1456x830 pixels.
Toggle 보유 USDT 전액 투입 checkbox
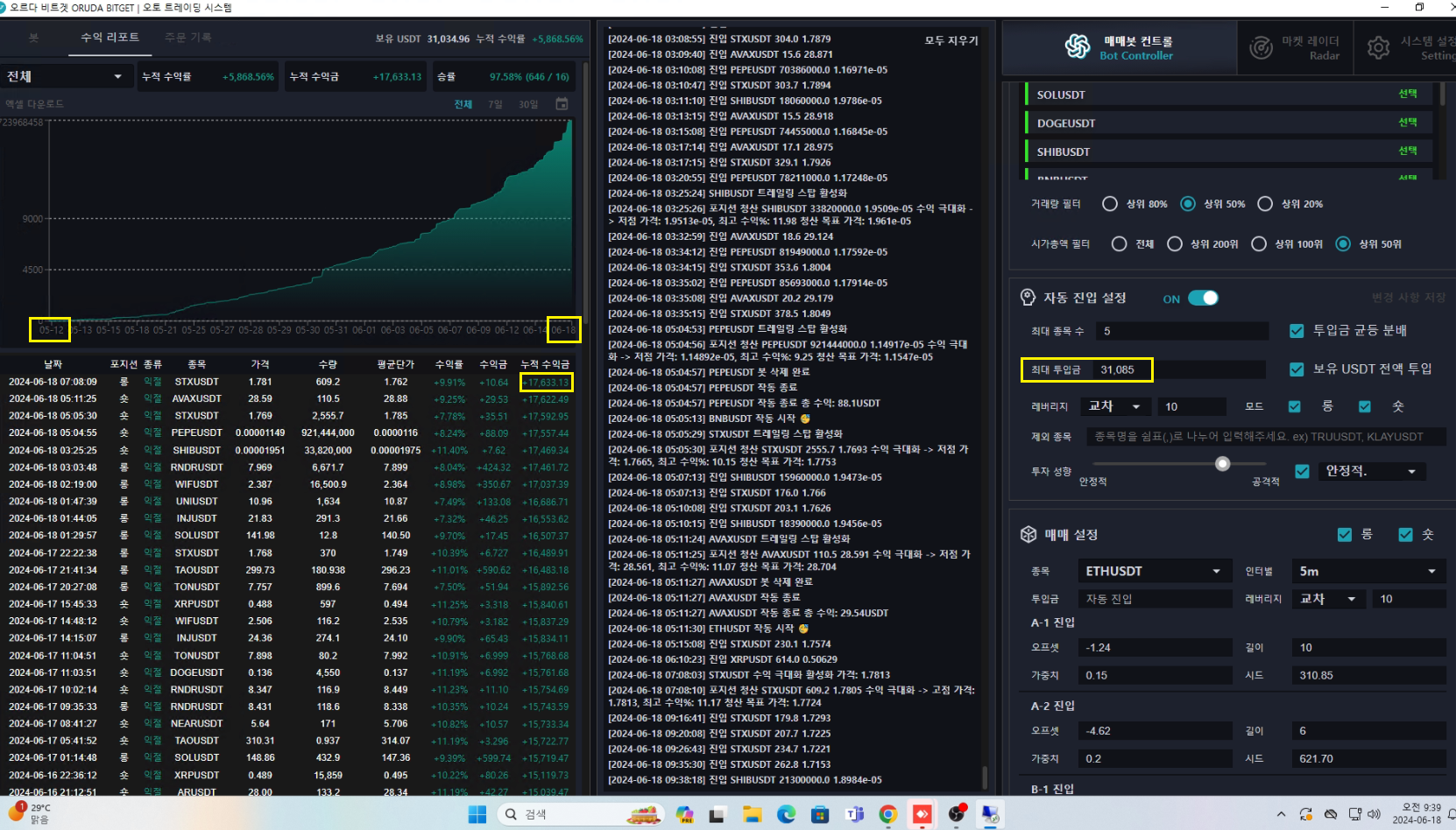click(1297, 369)
